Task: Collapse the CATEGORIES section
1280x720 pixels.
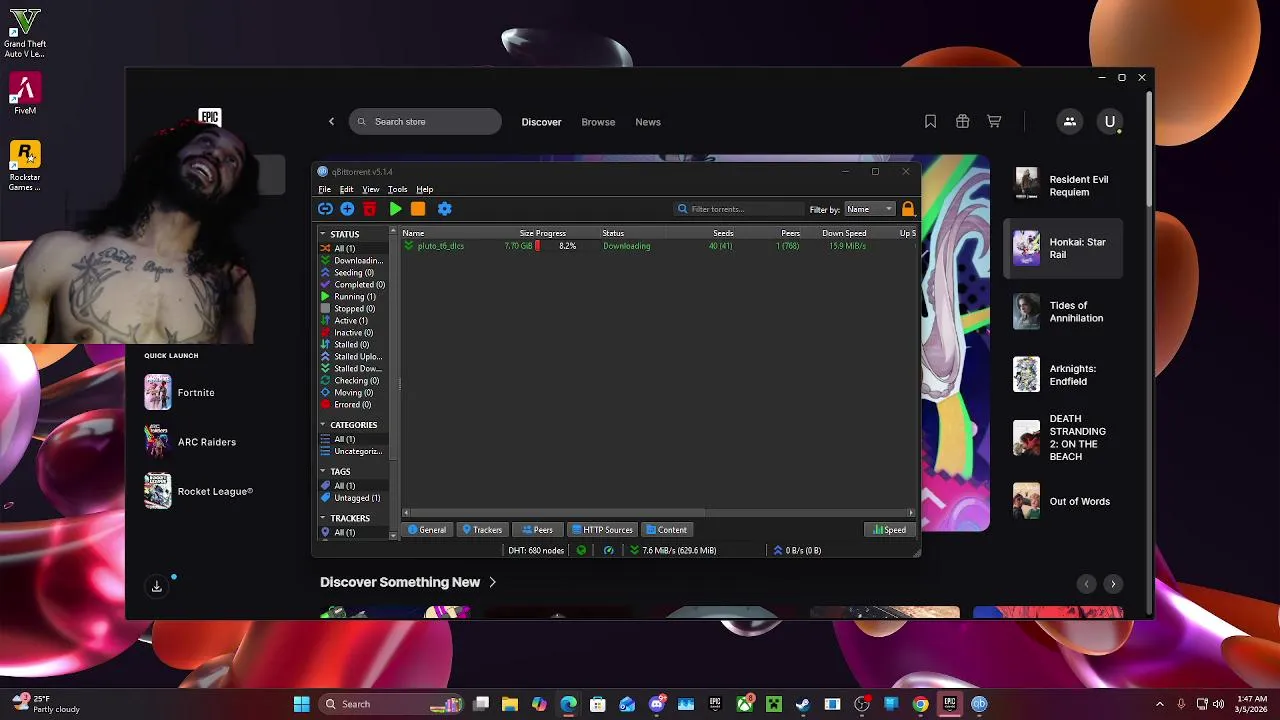Action: (323, 425)
